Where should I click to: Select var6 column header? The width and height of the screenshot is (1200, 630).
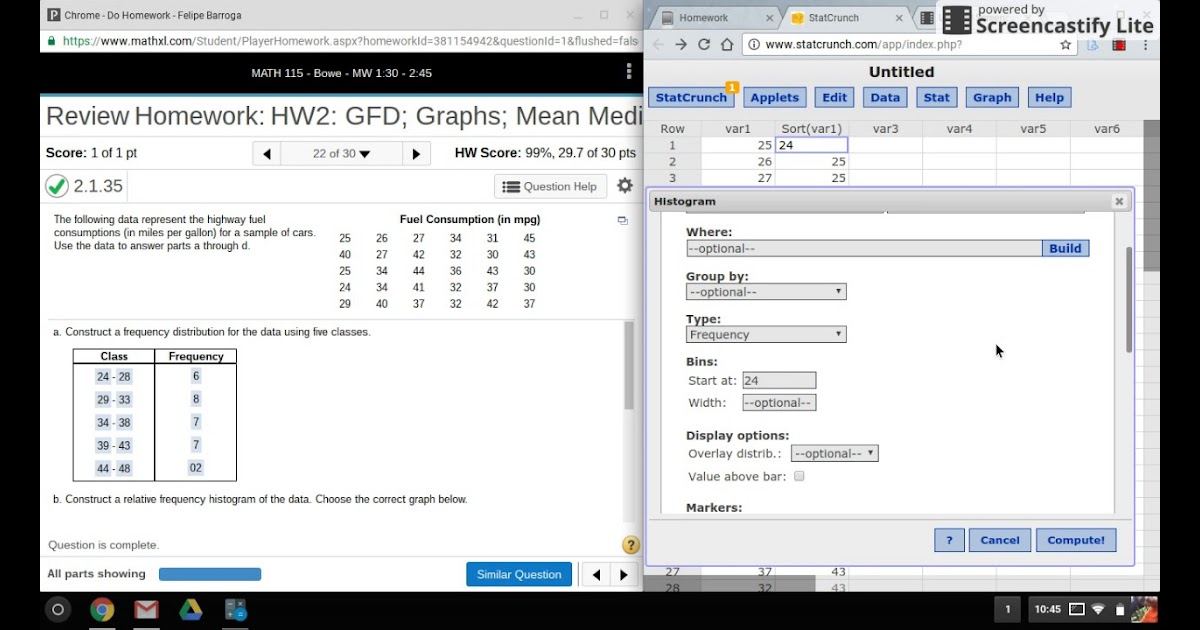click(1107, 129)
